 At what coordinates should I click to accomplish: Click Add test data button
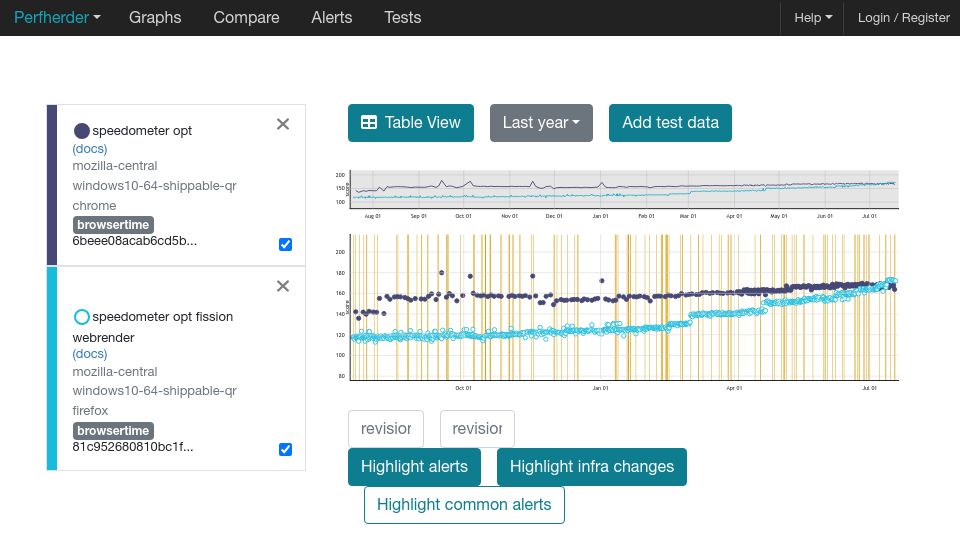pos(670,123)
